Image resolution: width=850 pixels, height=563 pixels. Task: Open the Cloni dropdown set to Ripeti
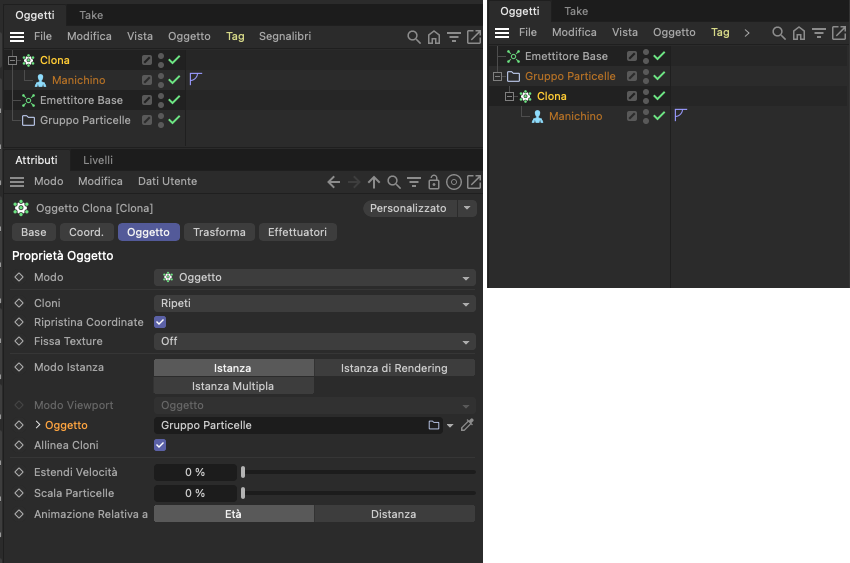314,303
